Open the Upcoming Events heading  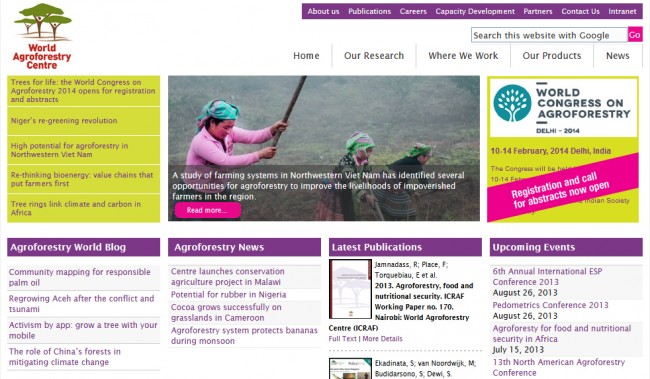click(534, 247)
